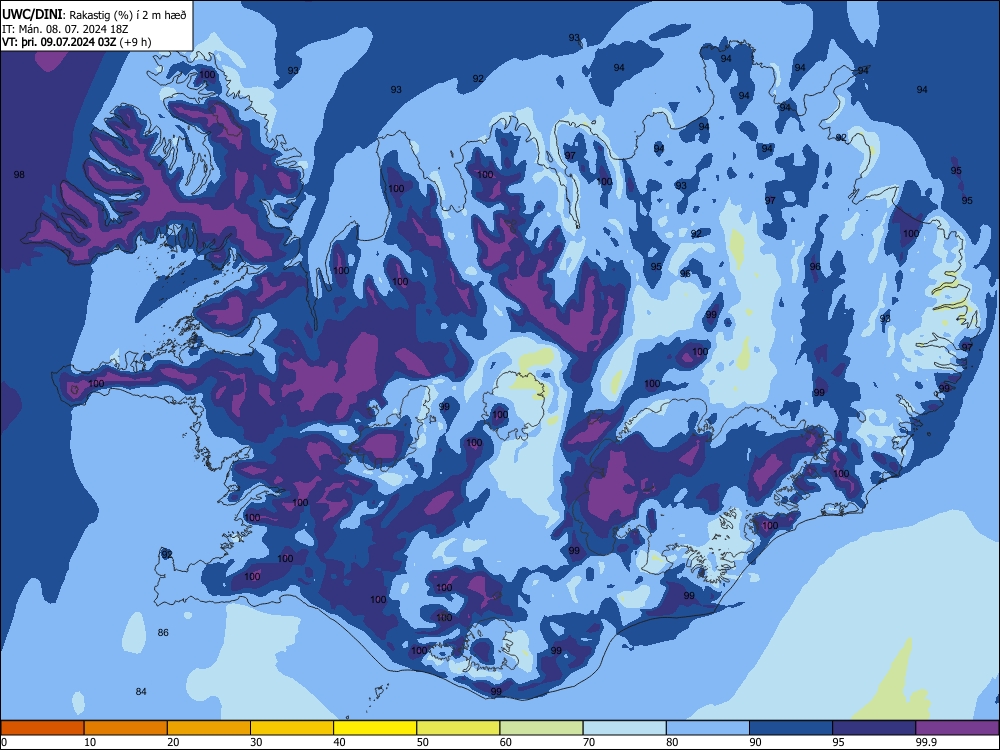Click the "98" humidity value over western sea
The height and width of the screenshot is (750, 1000).
click(19, 175)
